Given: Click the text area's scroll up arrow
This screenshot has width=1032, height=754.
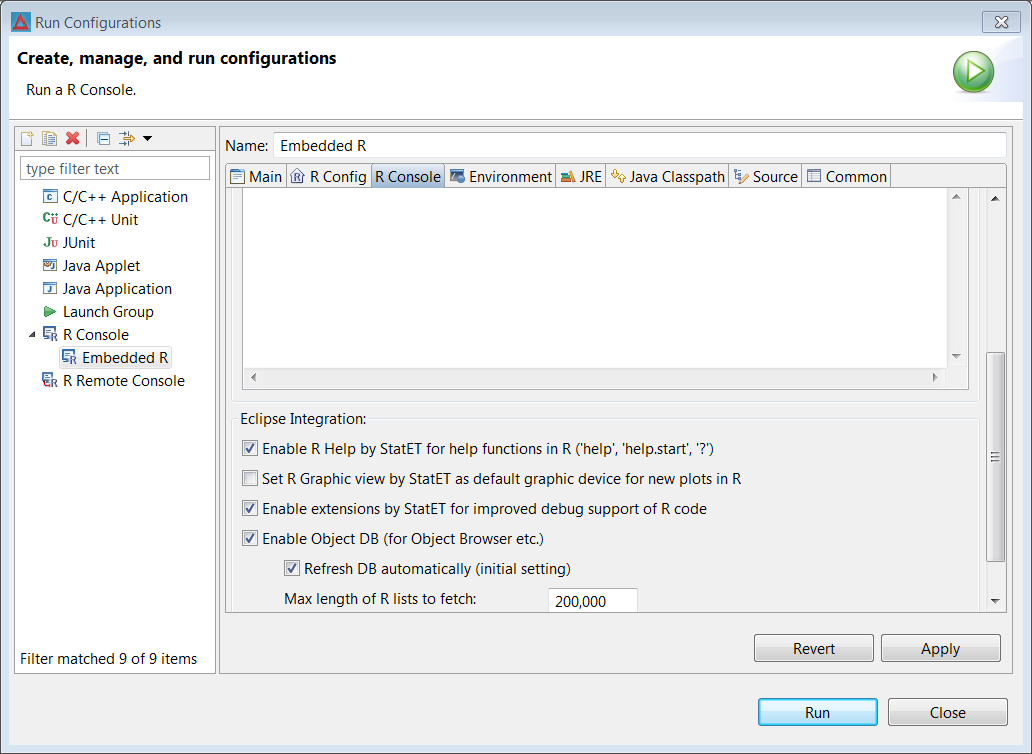Looking at the screenshot, I should tap(956, 197).
